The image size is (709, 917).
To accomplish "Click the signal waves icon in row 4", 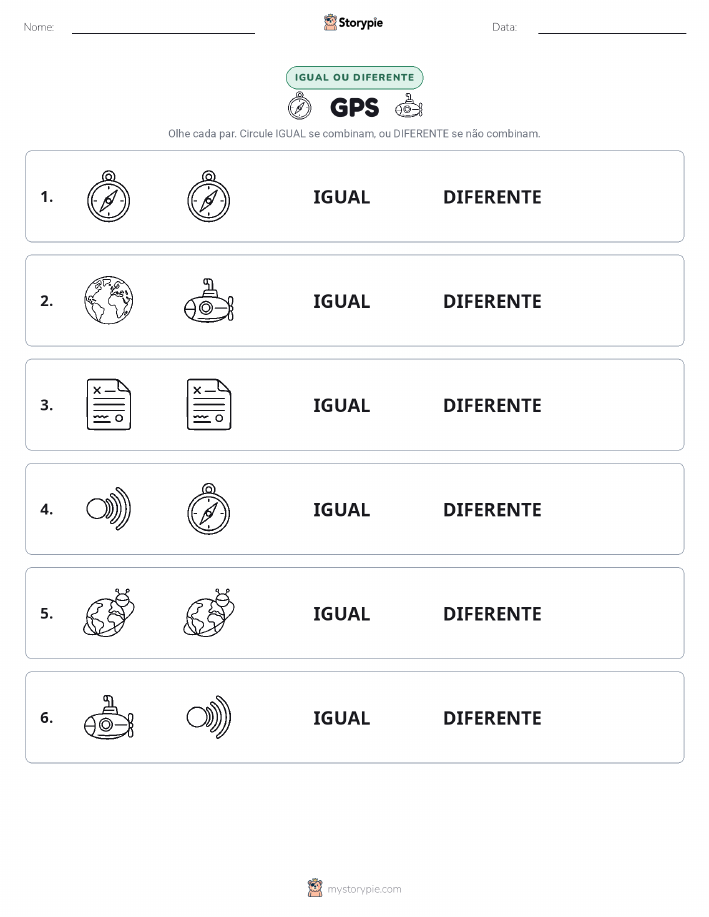I will [x=109, y=509].
